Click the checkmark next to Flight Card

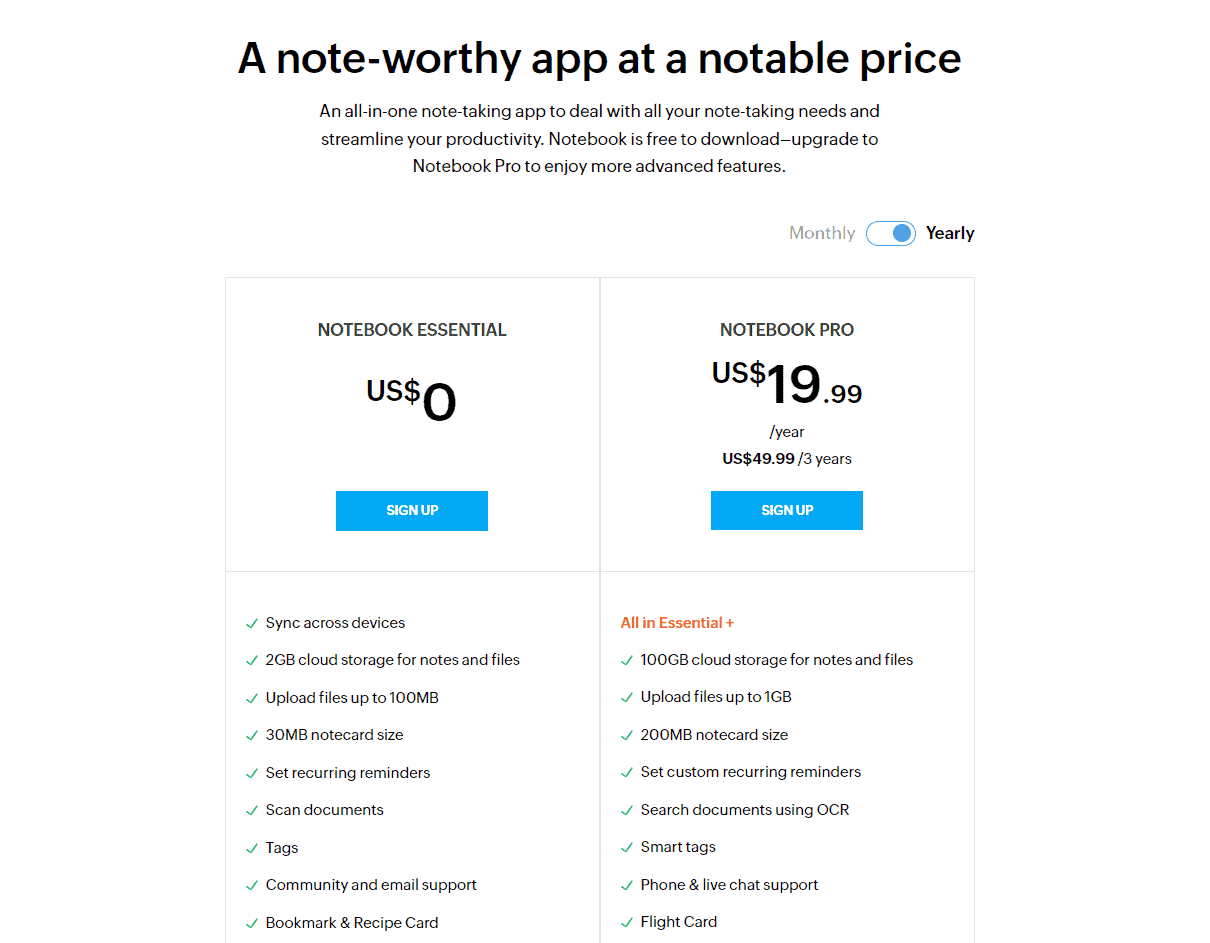tap(627, 922)
